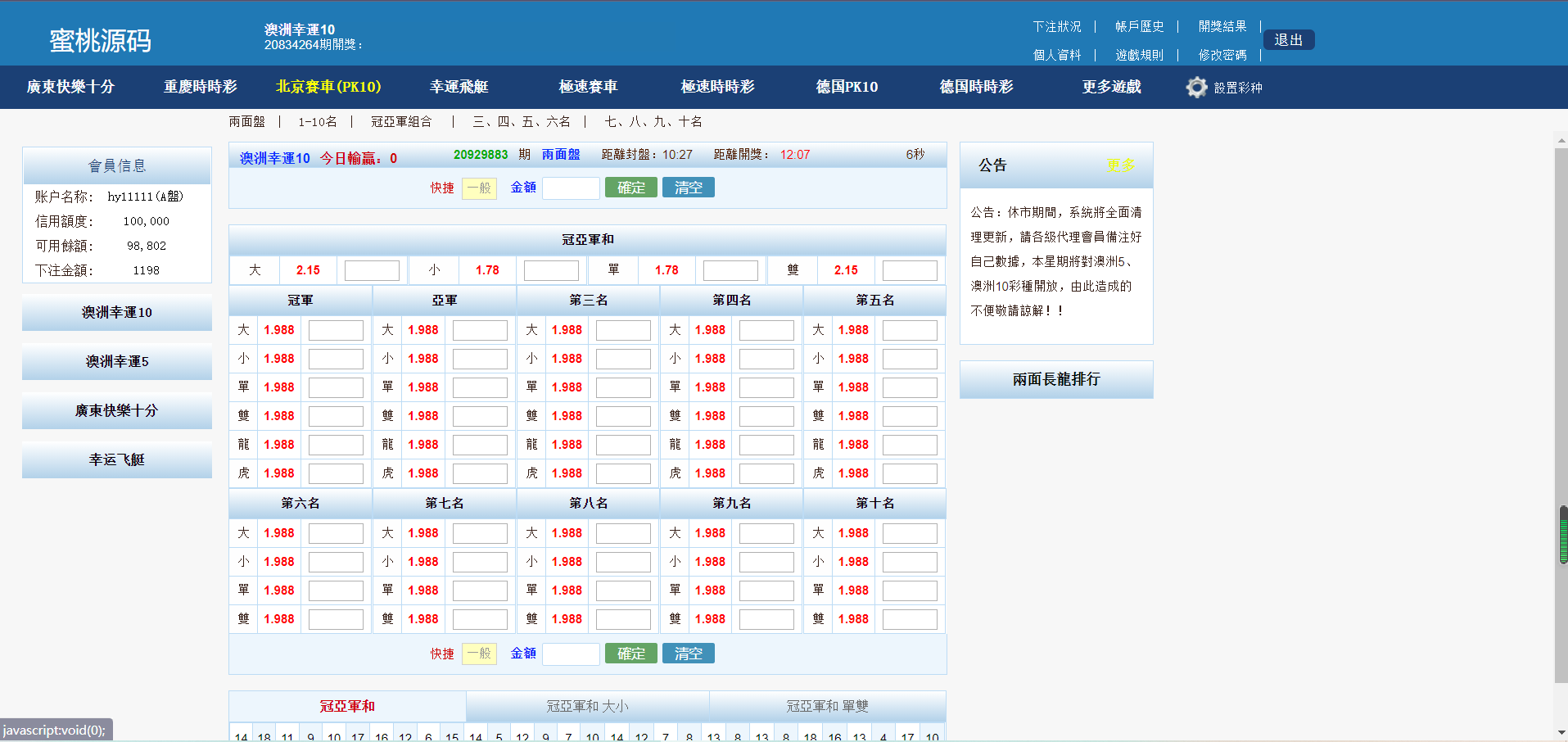This screenshot has height=742, width=1568.
Task: Open 開獎結果 link in header
Action: (1222, 27)
